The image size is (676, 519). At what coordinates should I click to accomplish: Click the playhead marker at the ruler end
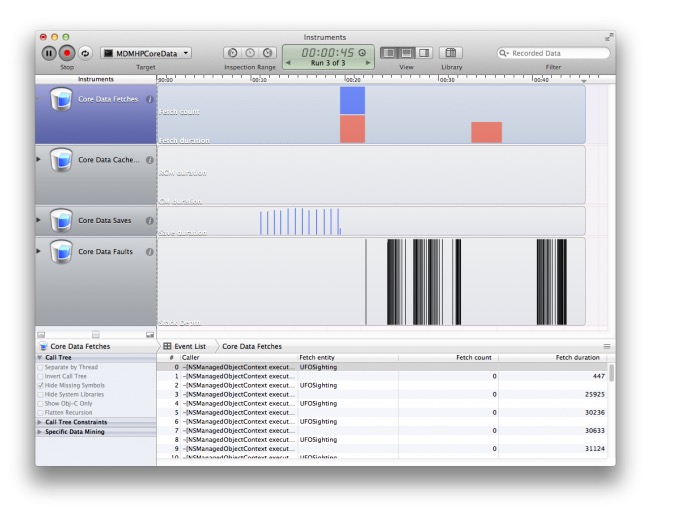(x=584, y=81)
